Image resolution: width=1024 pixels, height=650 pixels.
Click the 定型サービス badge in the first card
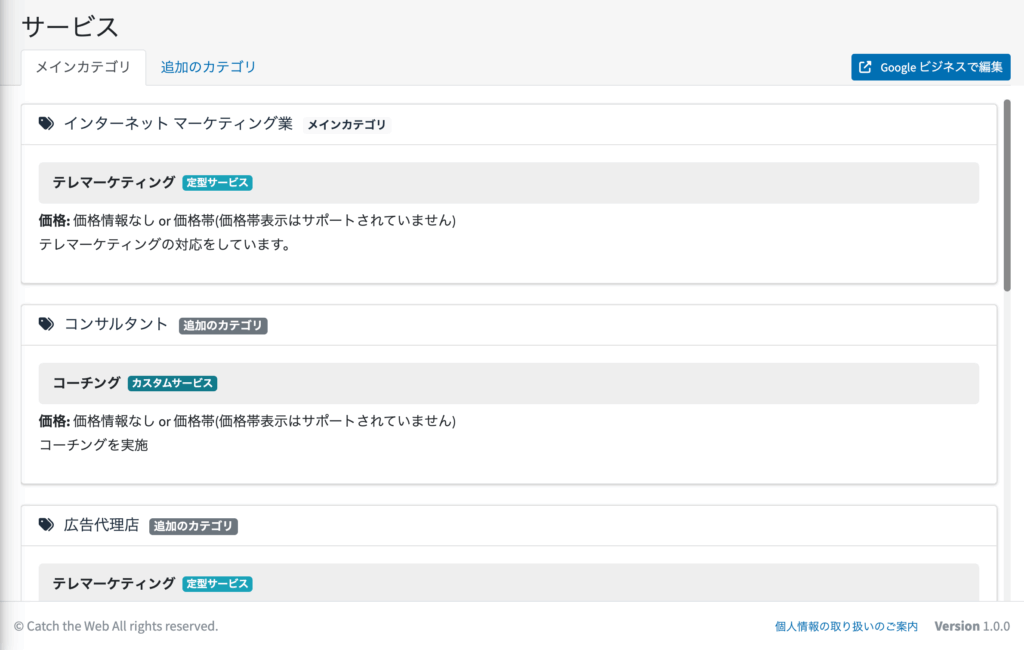tap(217, 183)
